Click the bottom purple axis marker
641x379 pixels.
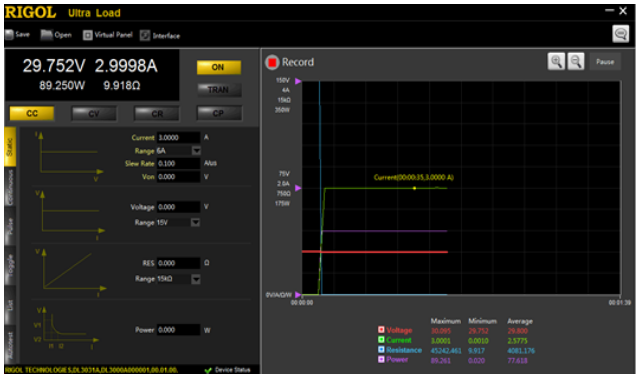[298, 294]
